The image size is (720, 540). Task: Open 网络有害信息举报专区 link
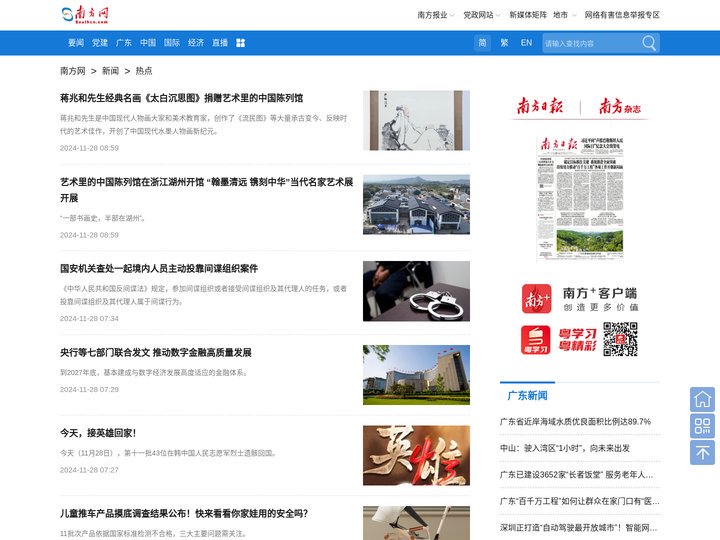pyautogui.click(x=622, y=15)
